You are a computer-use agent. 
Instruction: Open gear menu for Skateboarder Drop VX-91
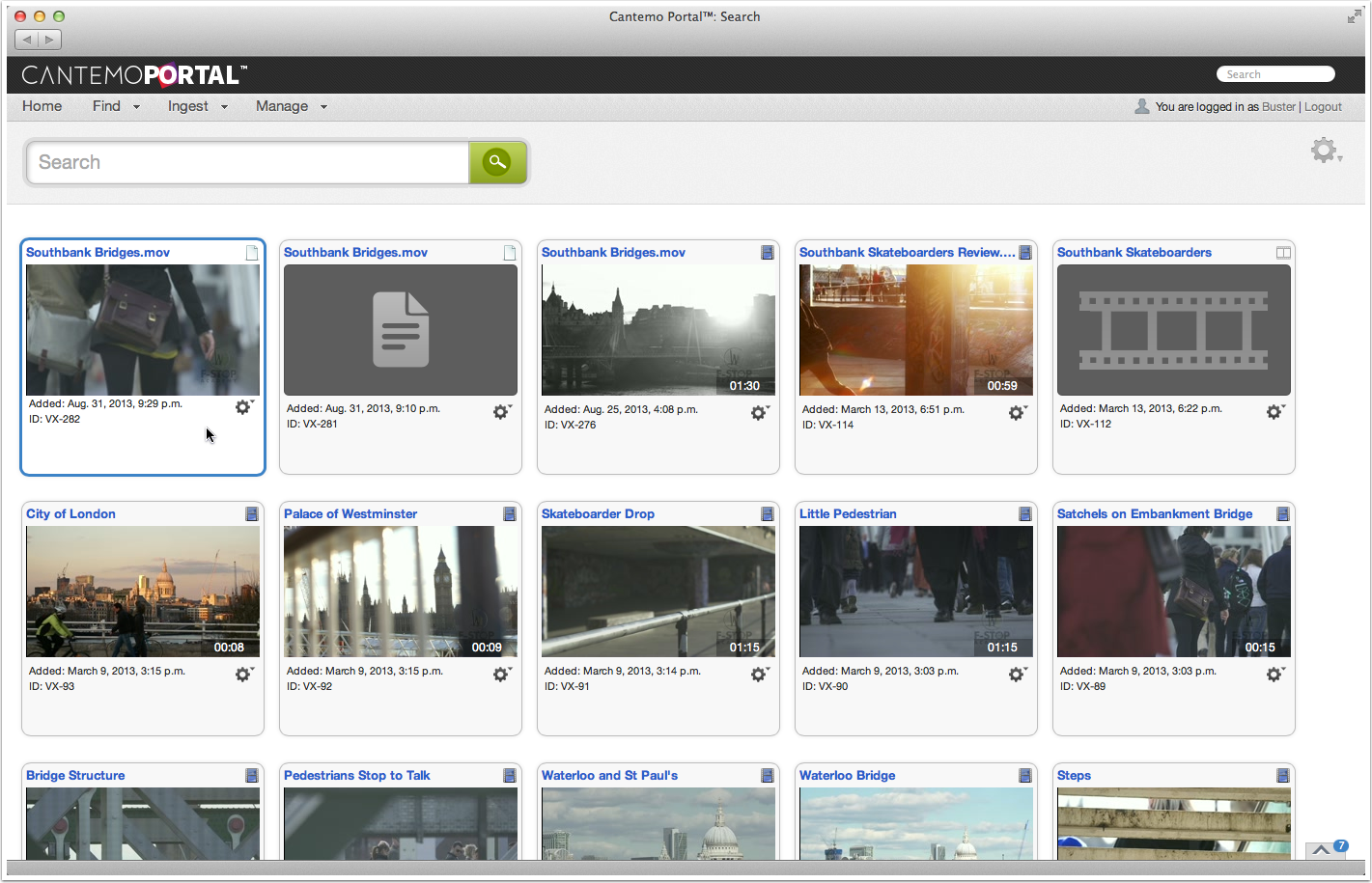(x=759, y=674)
